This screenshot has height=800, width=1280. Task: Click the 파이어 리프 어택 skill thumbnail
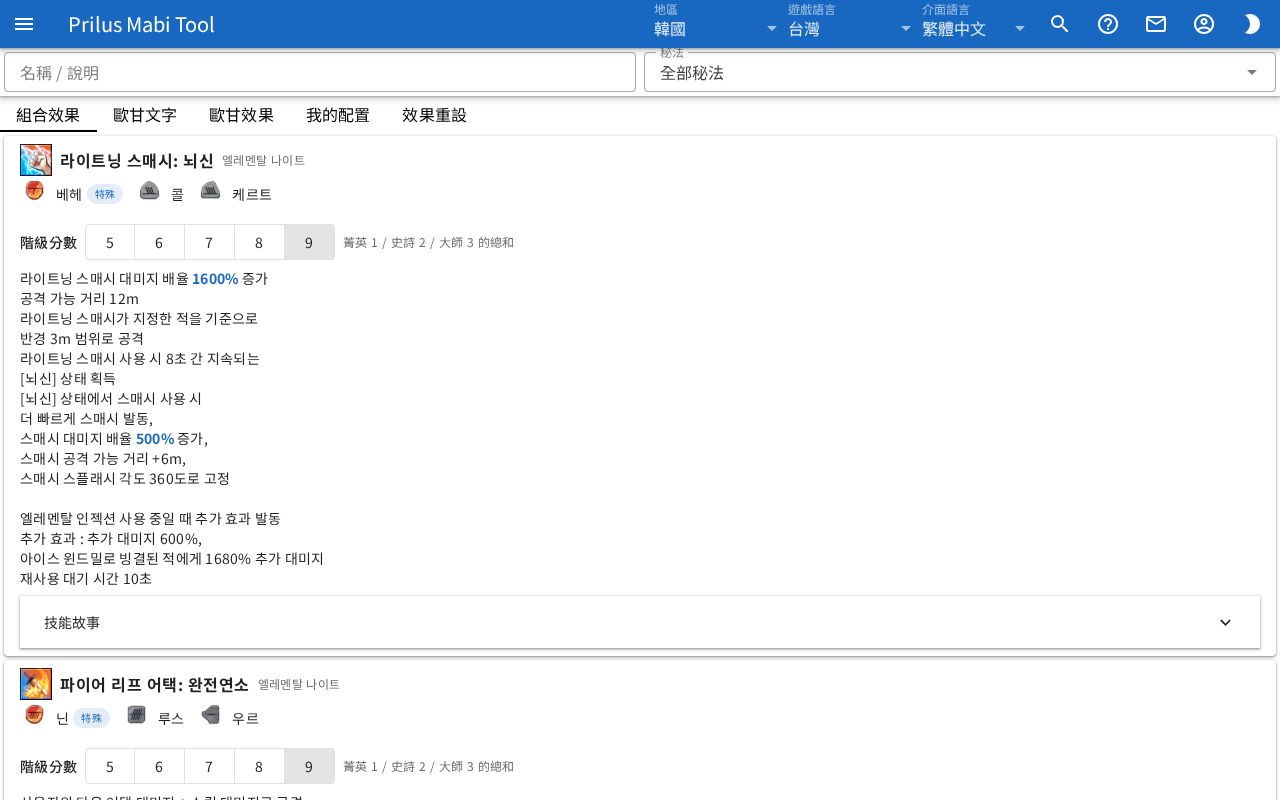click(x=36, y=684)
